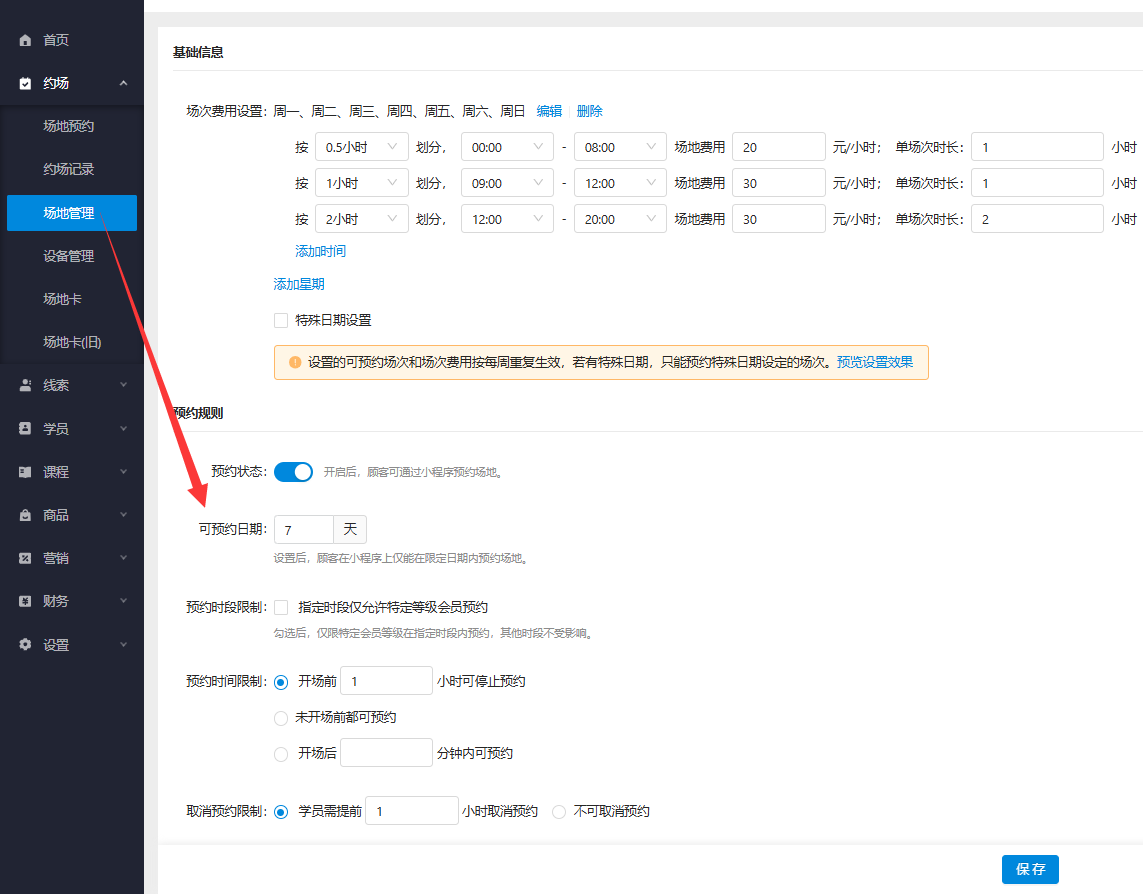Expand the 20:00 end time dropdown
Image resolution: width=1143 pixels, height=894 pixels.
pyautogui.click(x=620, y=218)
